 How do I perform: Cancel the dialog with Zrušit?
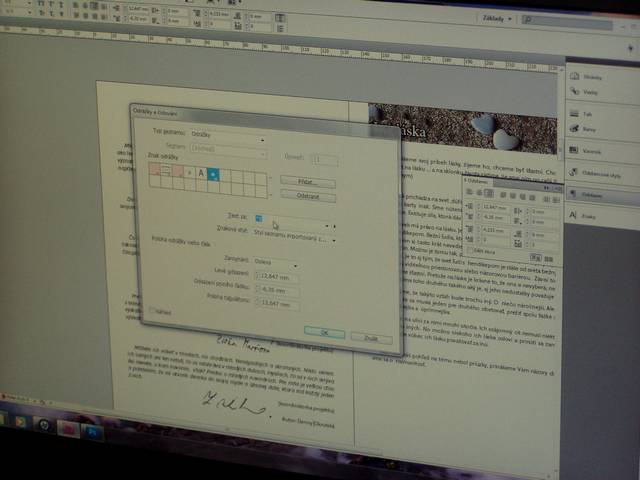click(x=371, y=338)
